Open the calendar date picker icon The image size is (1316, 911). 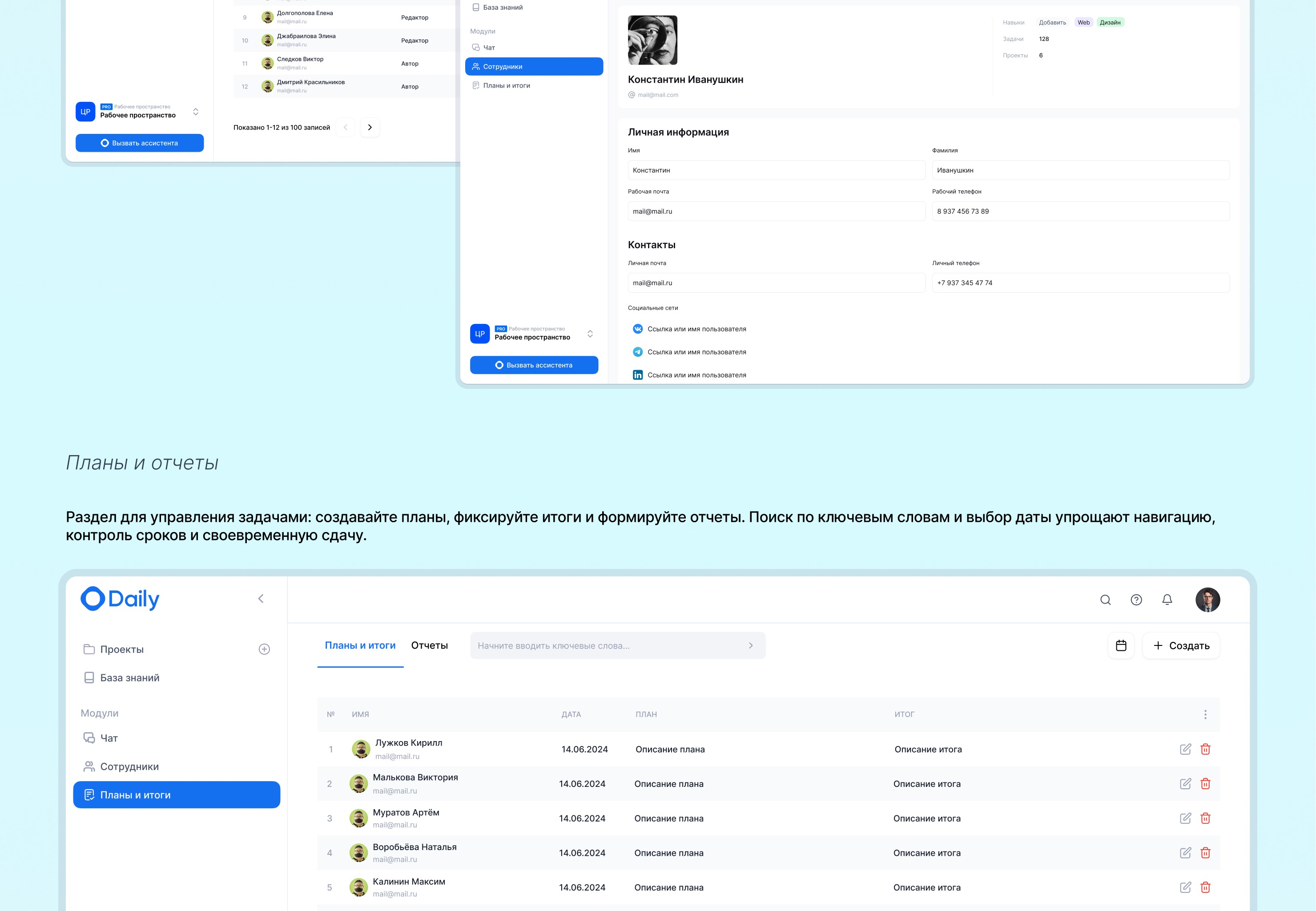1121,645
